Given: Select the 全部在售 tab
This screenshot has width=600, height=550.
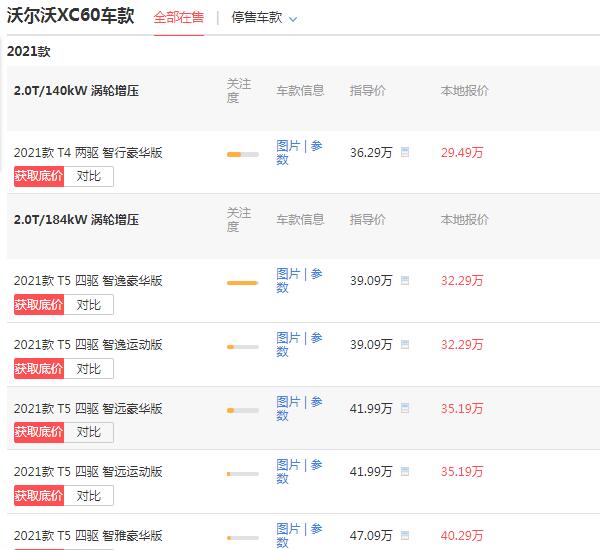Looking at the screenshot, I should click(179, 18).
